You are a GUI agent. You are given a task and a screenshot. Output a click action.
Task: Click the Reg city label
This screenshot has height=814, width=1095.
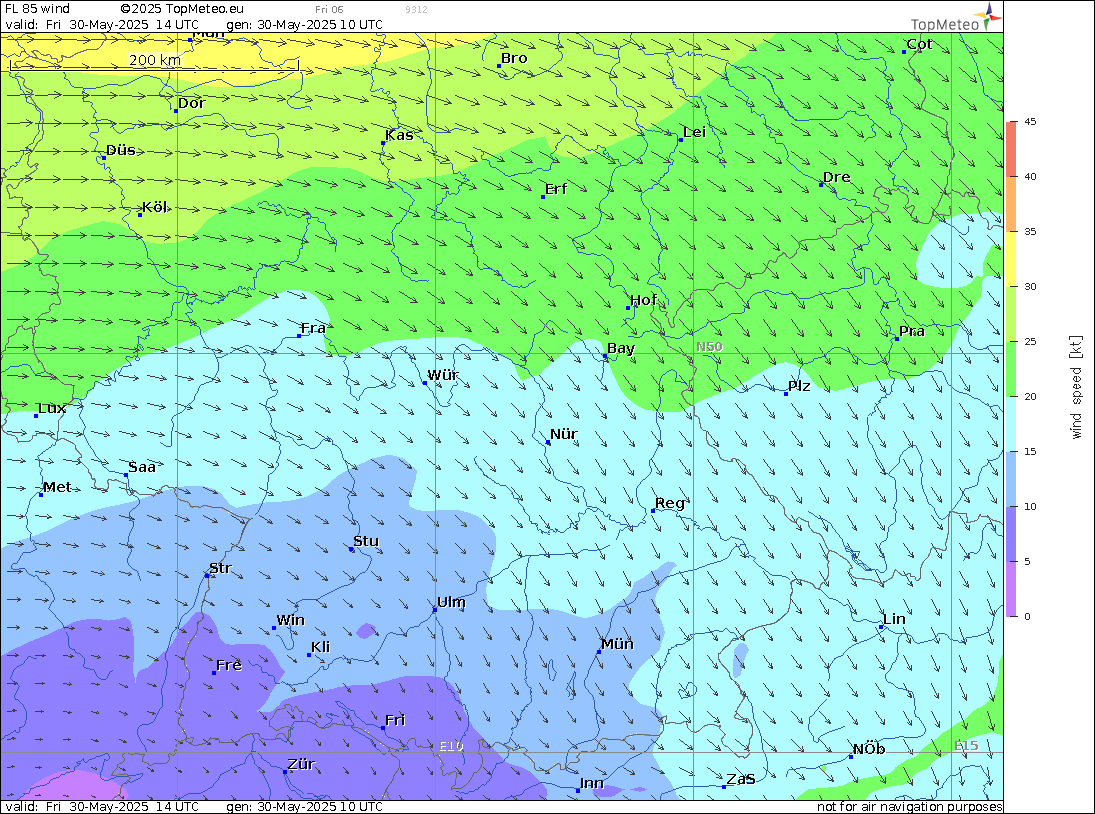670,503
